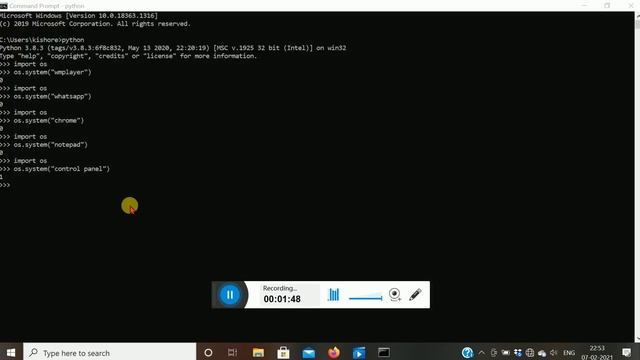Click the Microsoft Windows version line
This screenshot has height=360, width=640.
[x=79, y=16]
